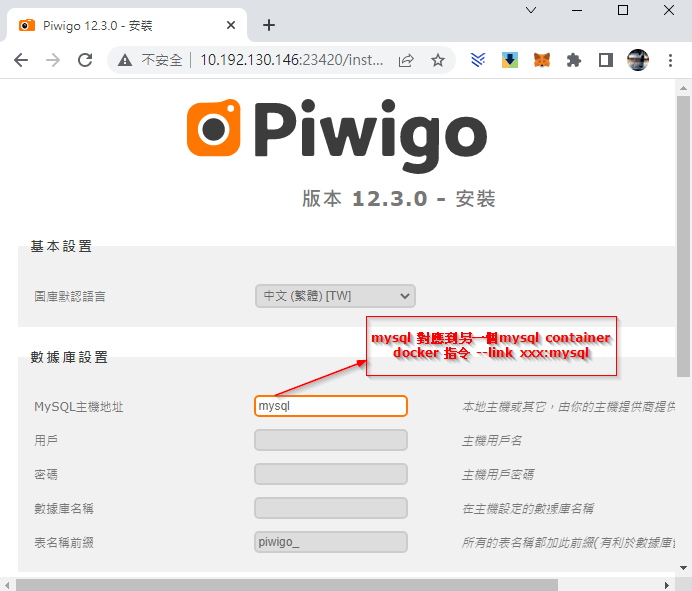The height and width of the screenshot is (591, 692).
Task: Click the 密碼 field label
Action: point(46,474)
